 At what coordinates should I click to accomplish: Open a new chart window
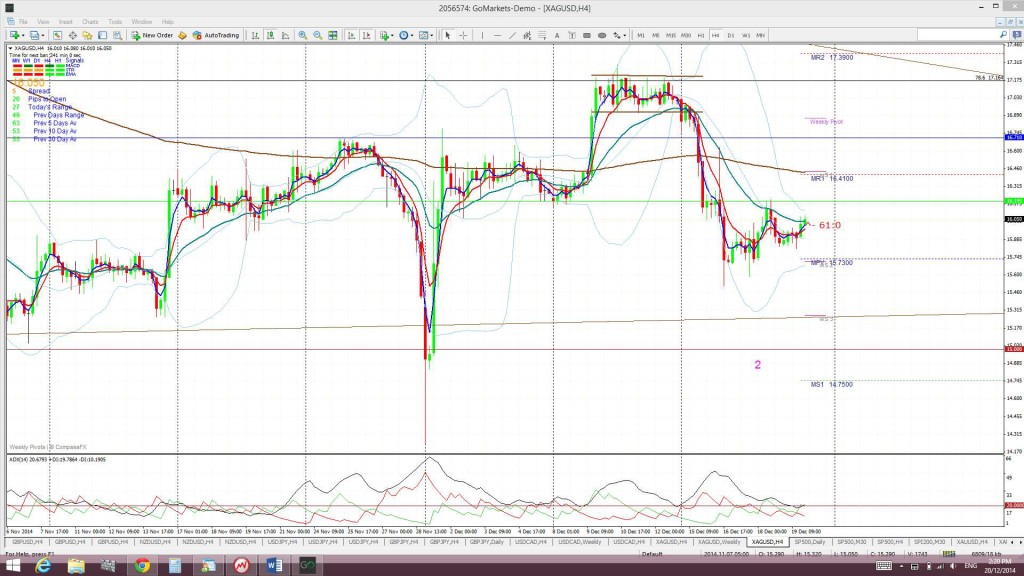tap(14, 35)
